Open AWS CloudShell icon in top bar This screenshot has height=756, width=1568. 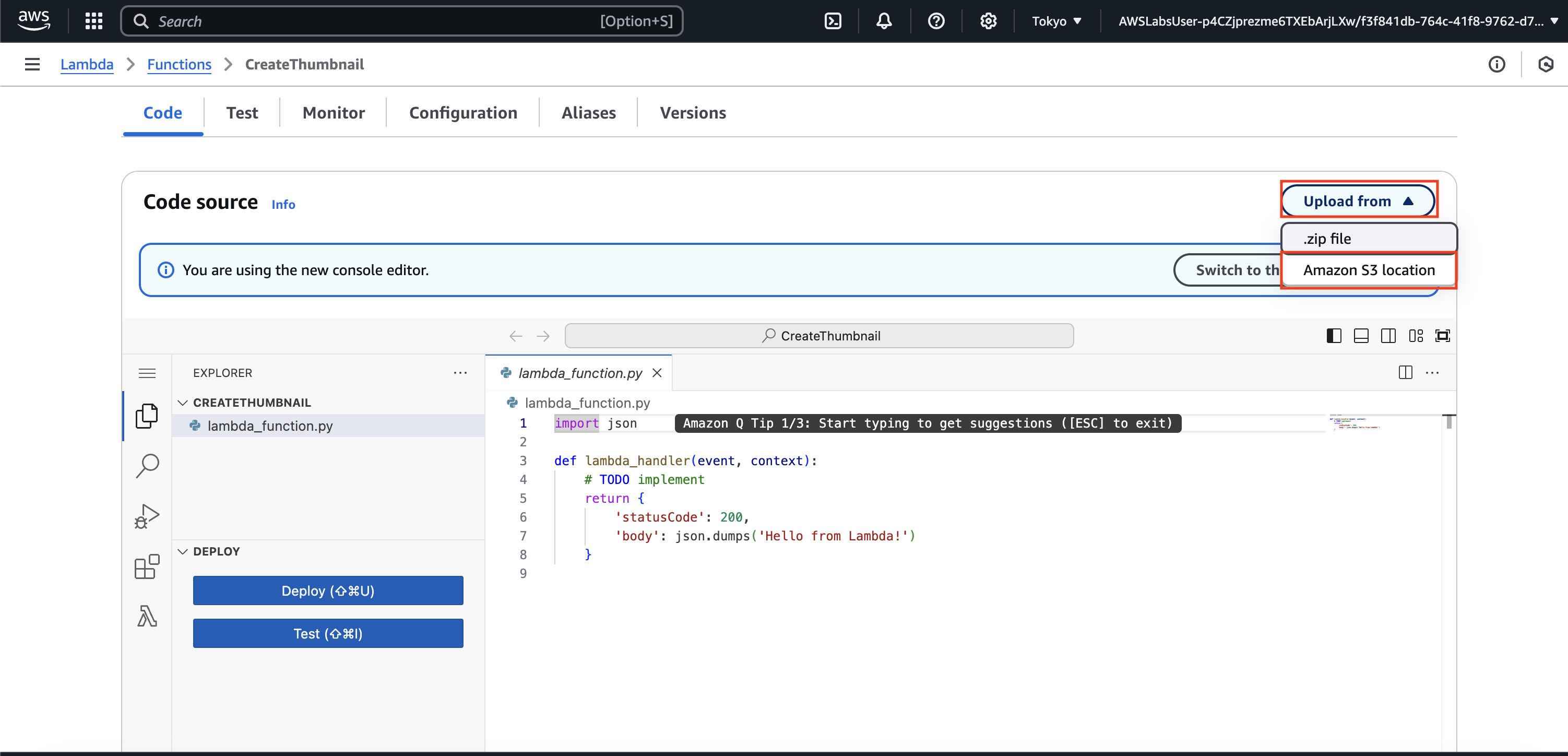coord(832,21)
